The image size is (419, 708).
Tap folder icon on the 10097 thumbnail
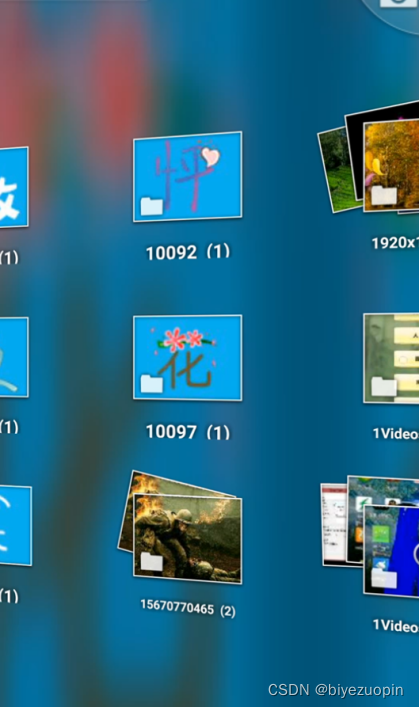(x=151, y=383)
